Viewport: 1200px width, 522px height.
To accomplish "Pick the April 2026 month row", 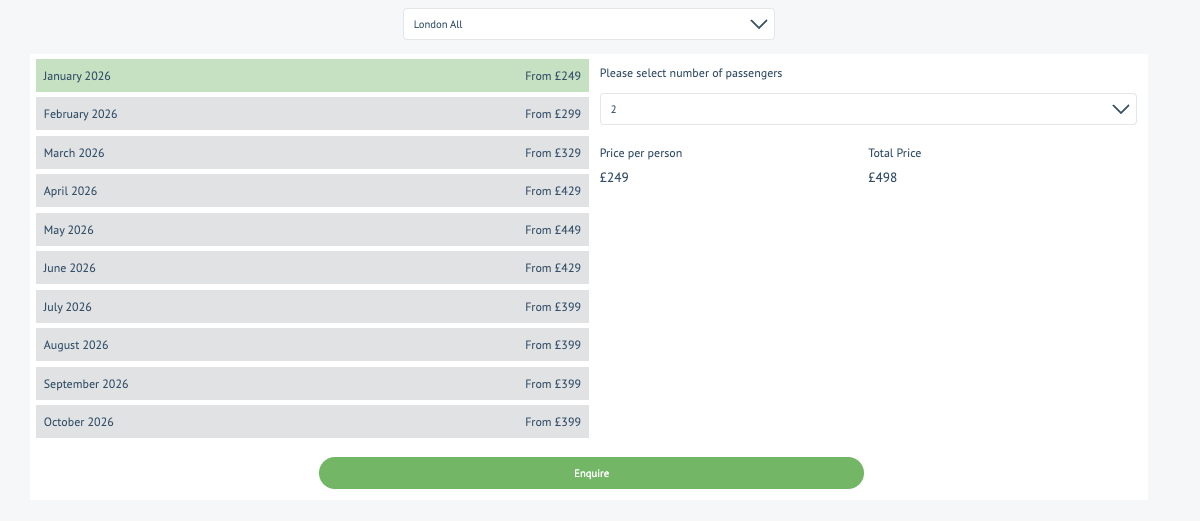I will coord(312,191).
